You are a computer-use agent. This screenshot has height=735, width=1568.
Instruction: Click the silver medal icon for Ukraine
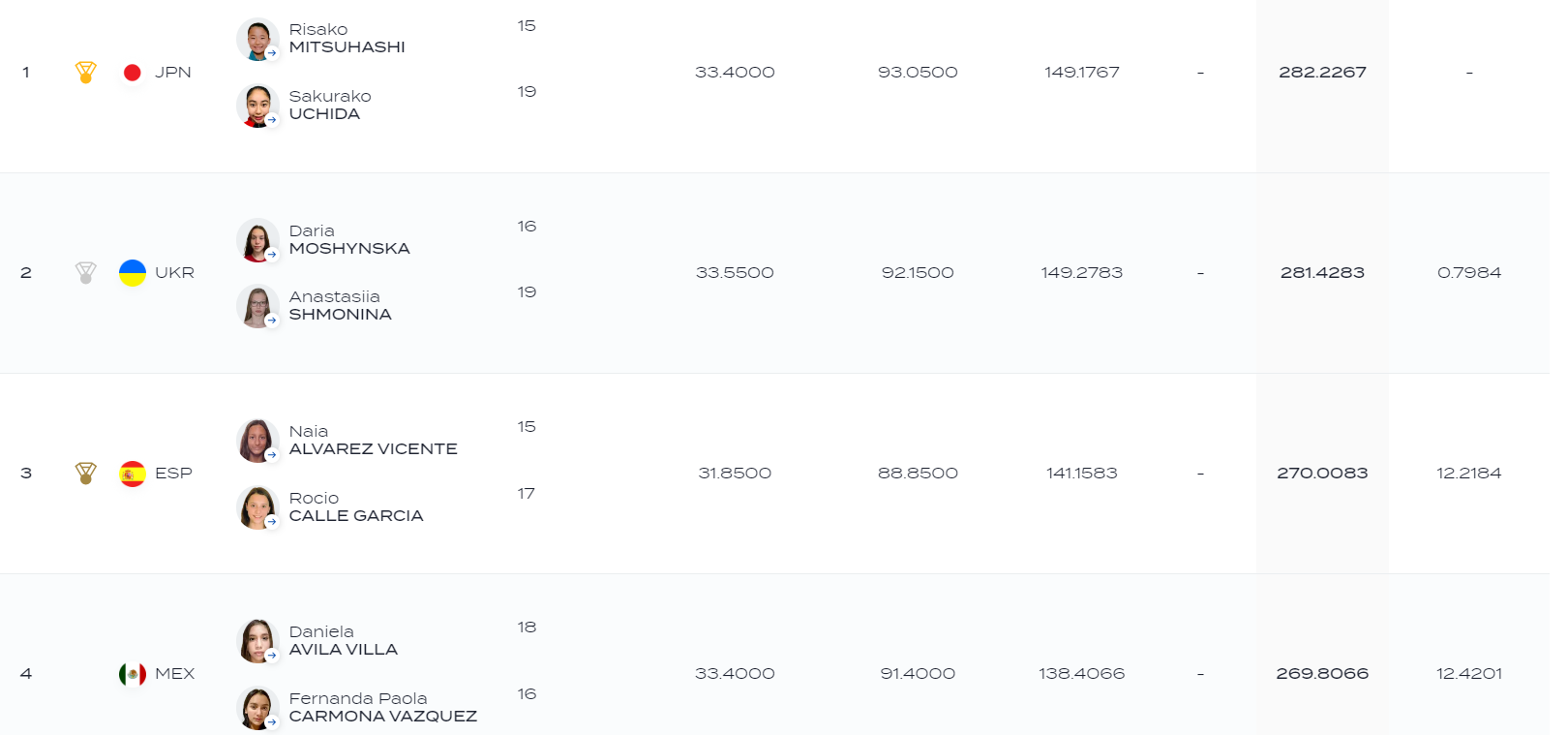(x=86, y=273)
